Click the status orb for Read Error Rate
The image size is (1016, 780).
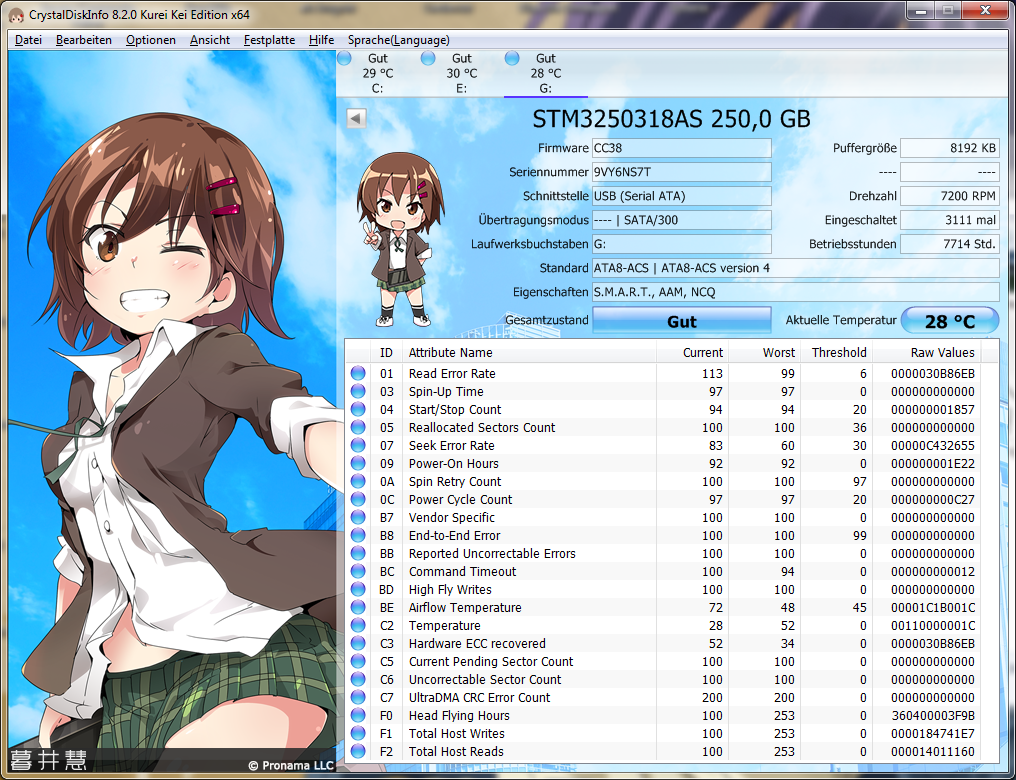point(358,373)
